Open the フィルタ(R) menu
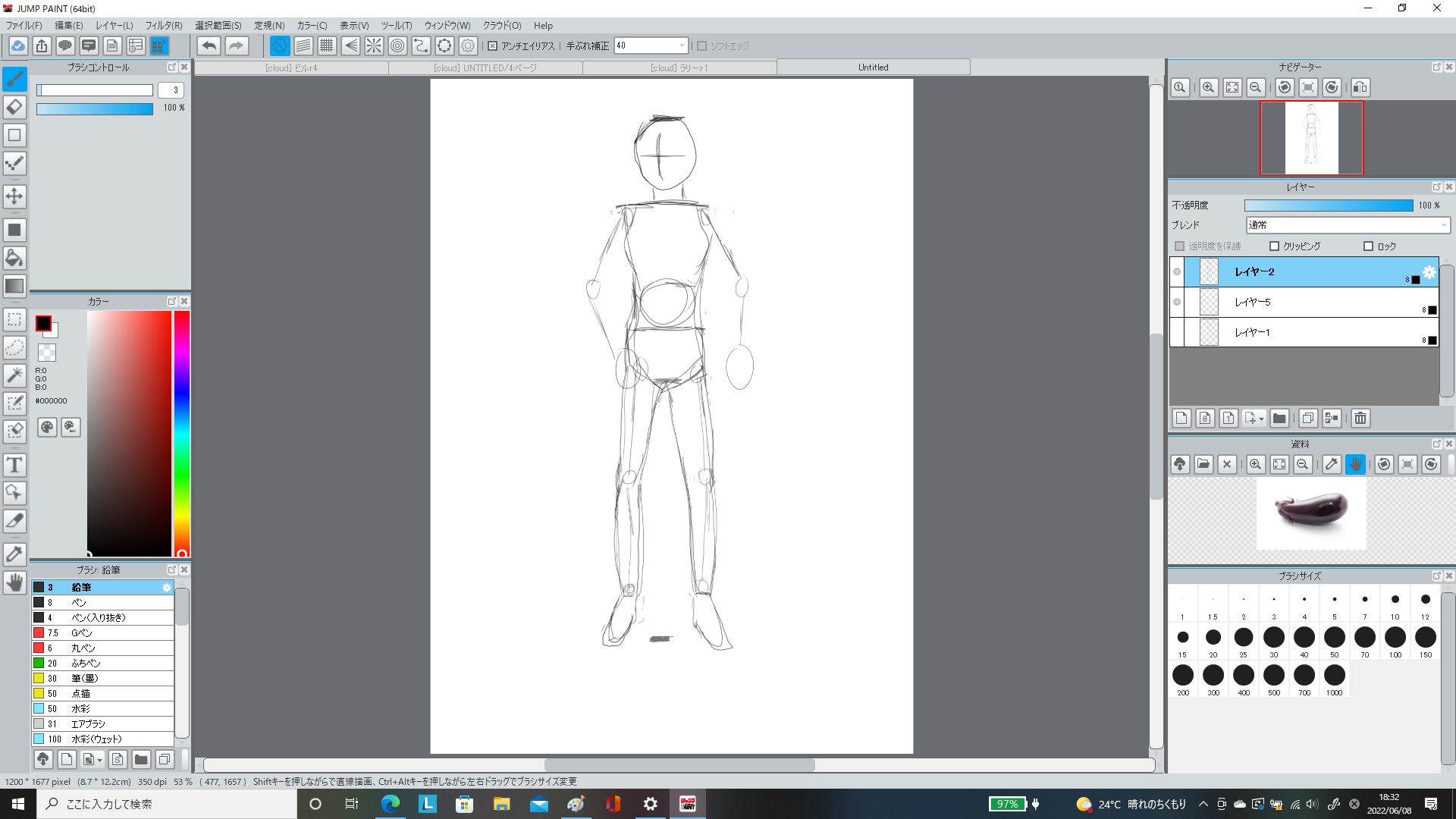The width and height of the screenshot is (1456, 819). coord(163,26)
